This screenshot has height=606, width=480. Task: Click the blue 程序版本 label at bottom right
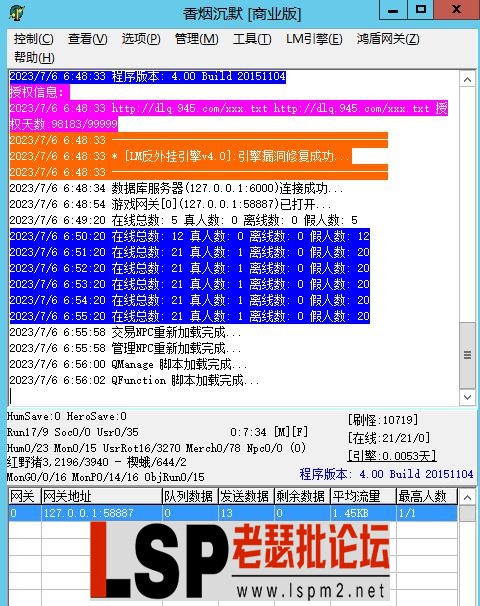click(x=386, y=474)
